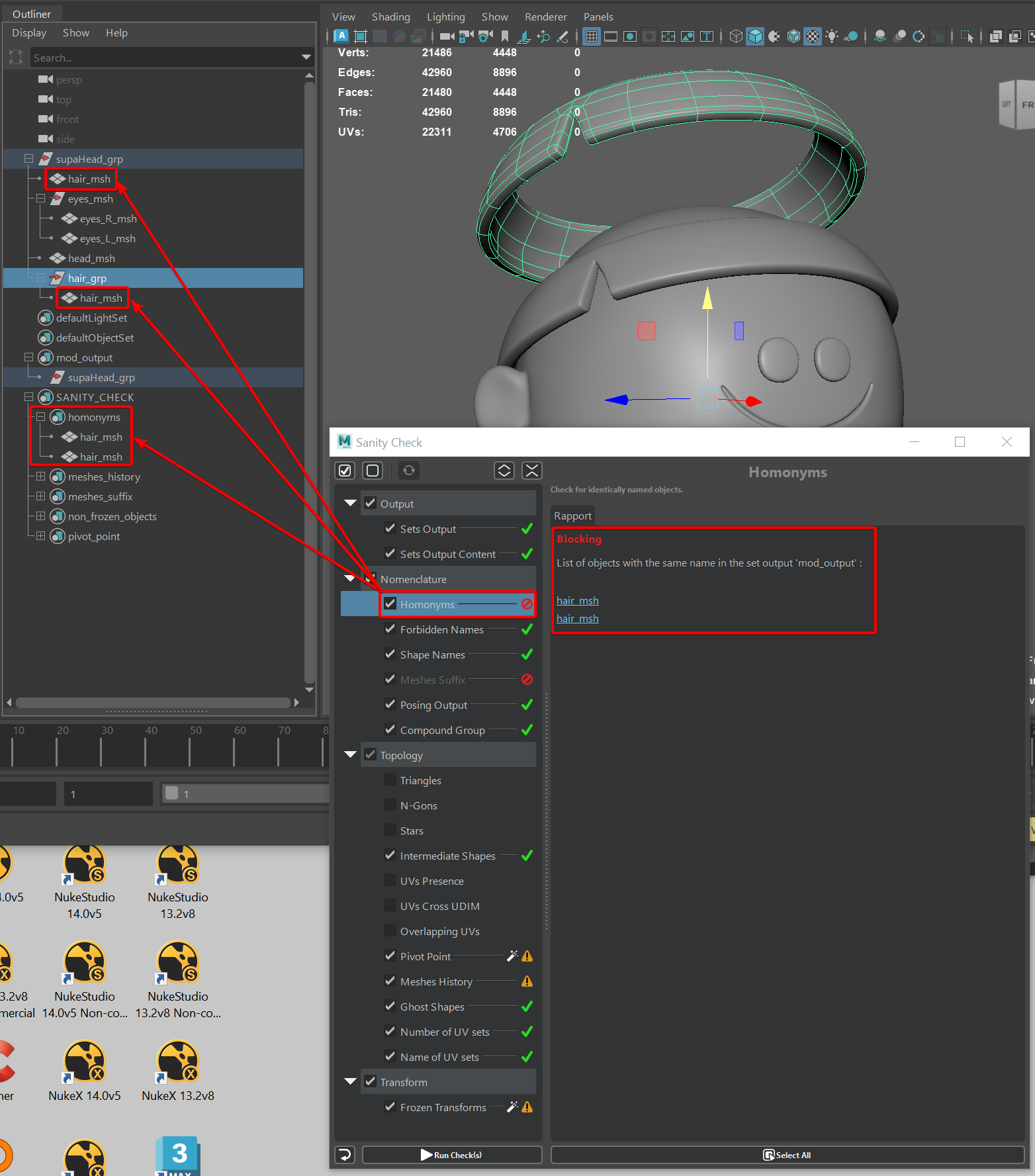
Task: Click collapse-all icon in Sanity Check toolbar
Action: pyautogui.click(x=532, y=471)
